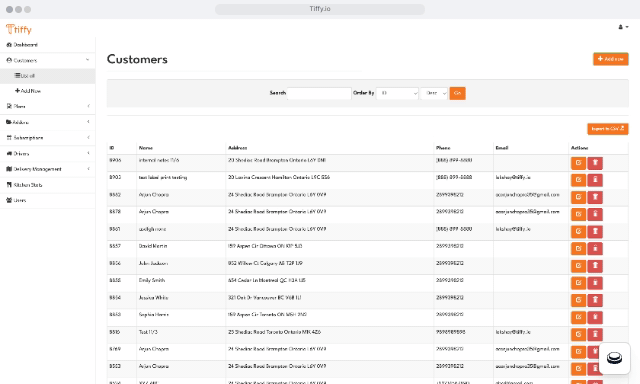The height and width of the screenshot is (384, 640).
Task: Expand the Addons sidebar section
Action: (x=47, y=122)
